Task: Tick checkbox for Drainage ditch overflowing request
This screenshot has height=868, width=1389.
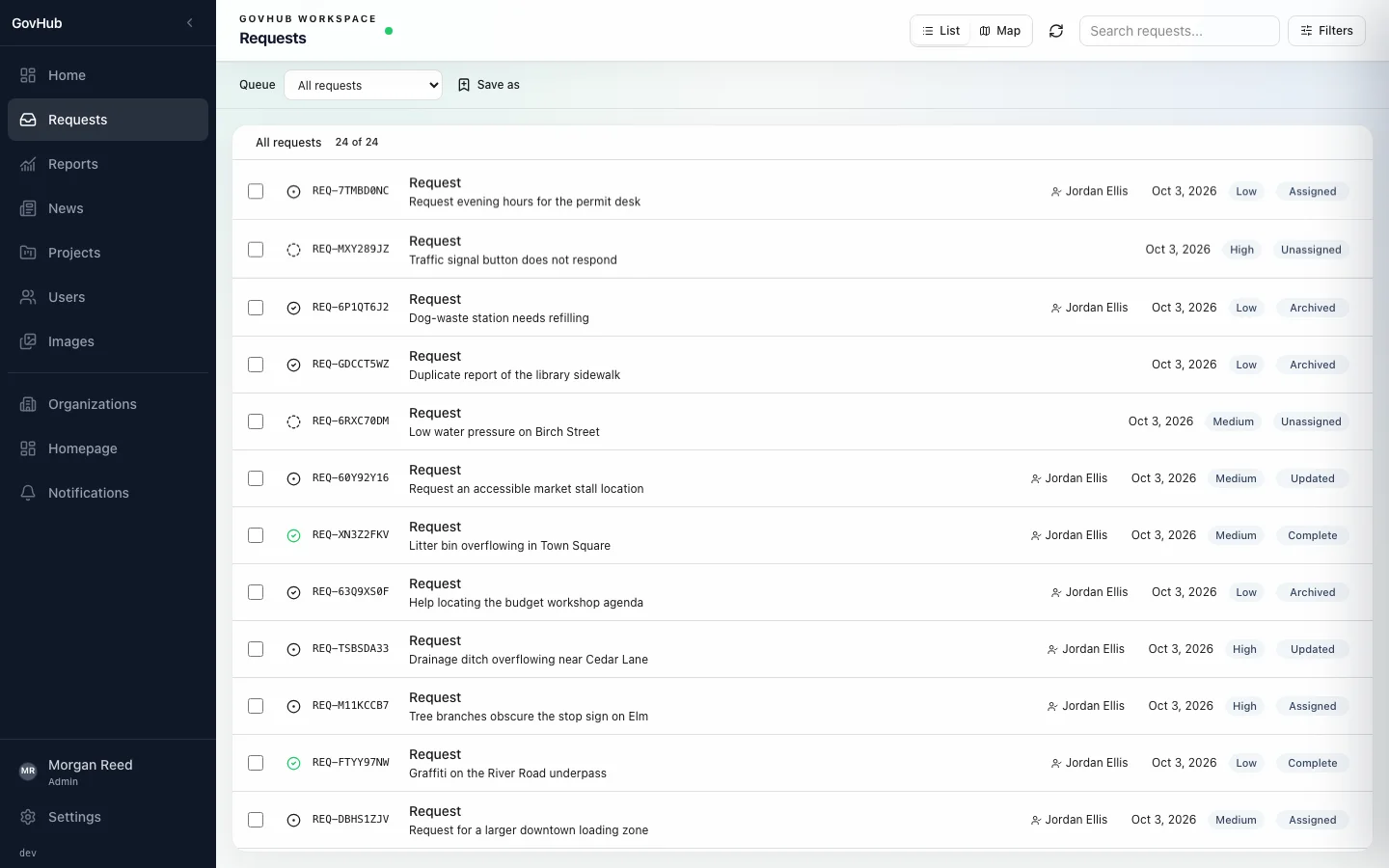Action: 256,649
